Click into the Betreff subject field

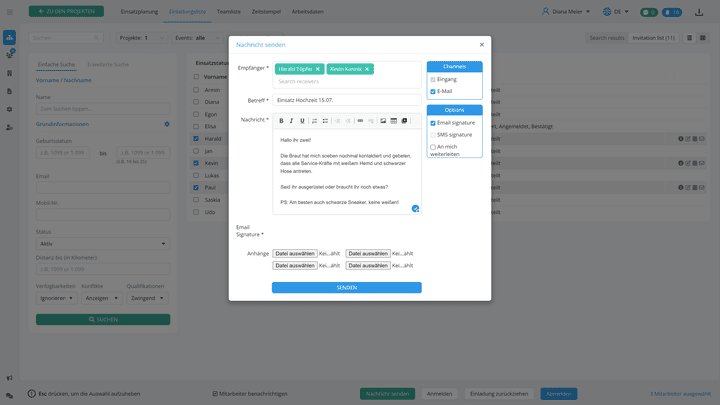click(346, 100)
